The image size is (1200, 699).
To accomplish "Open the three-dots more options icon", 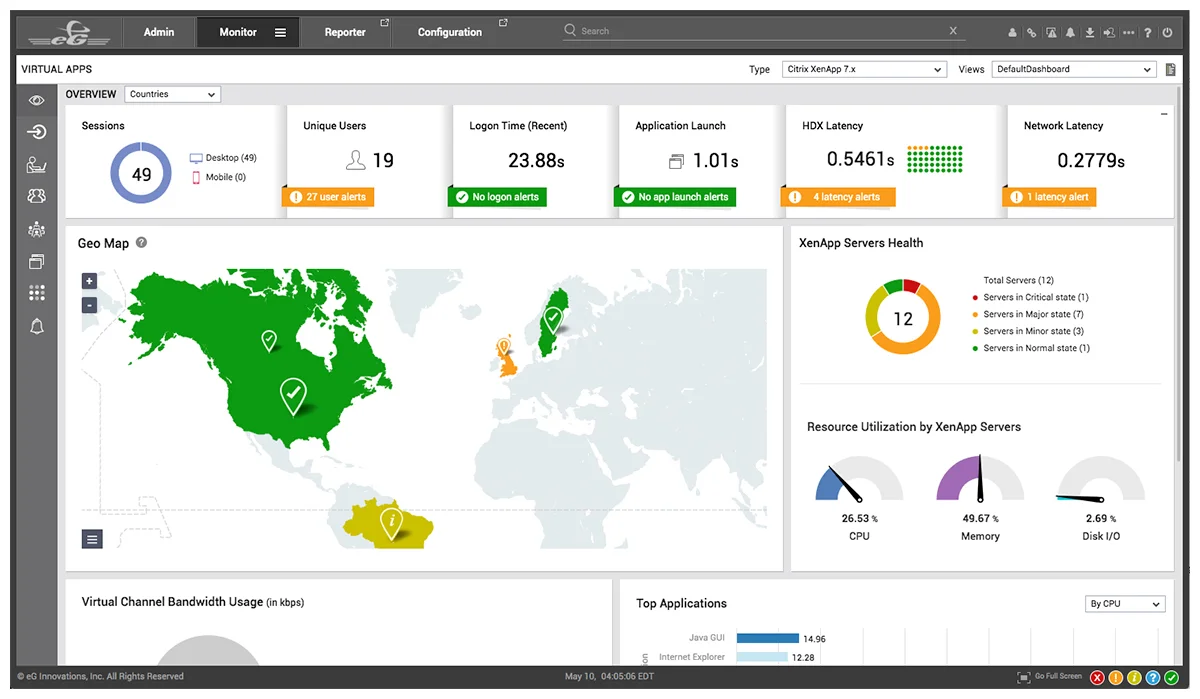I will (1129, 33).
